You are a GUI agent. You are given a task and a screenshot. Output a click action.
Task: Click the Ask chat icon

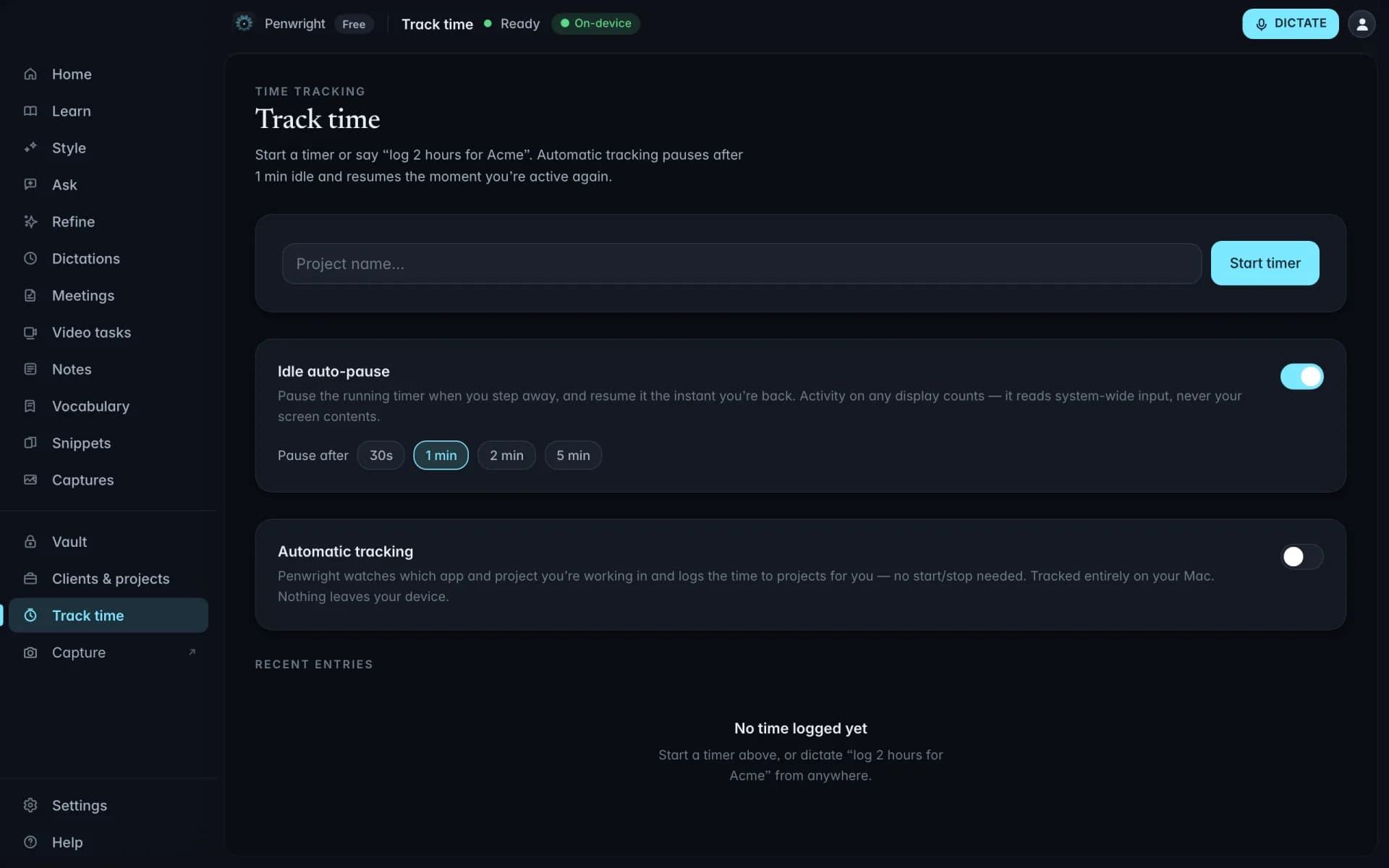pos(30,184)
